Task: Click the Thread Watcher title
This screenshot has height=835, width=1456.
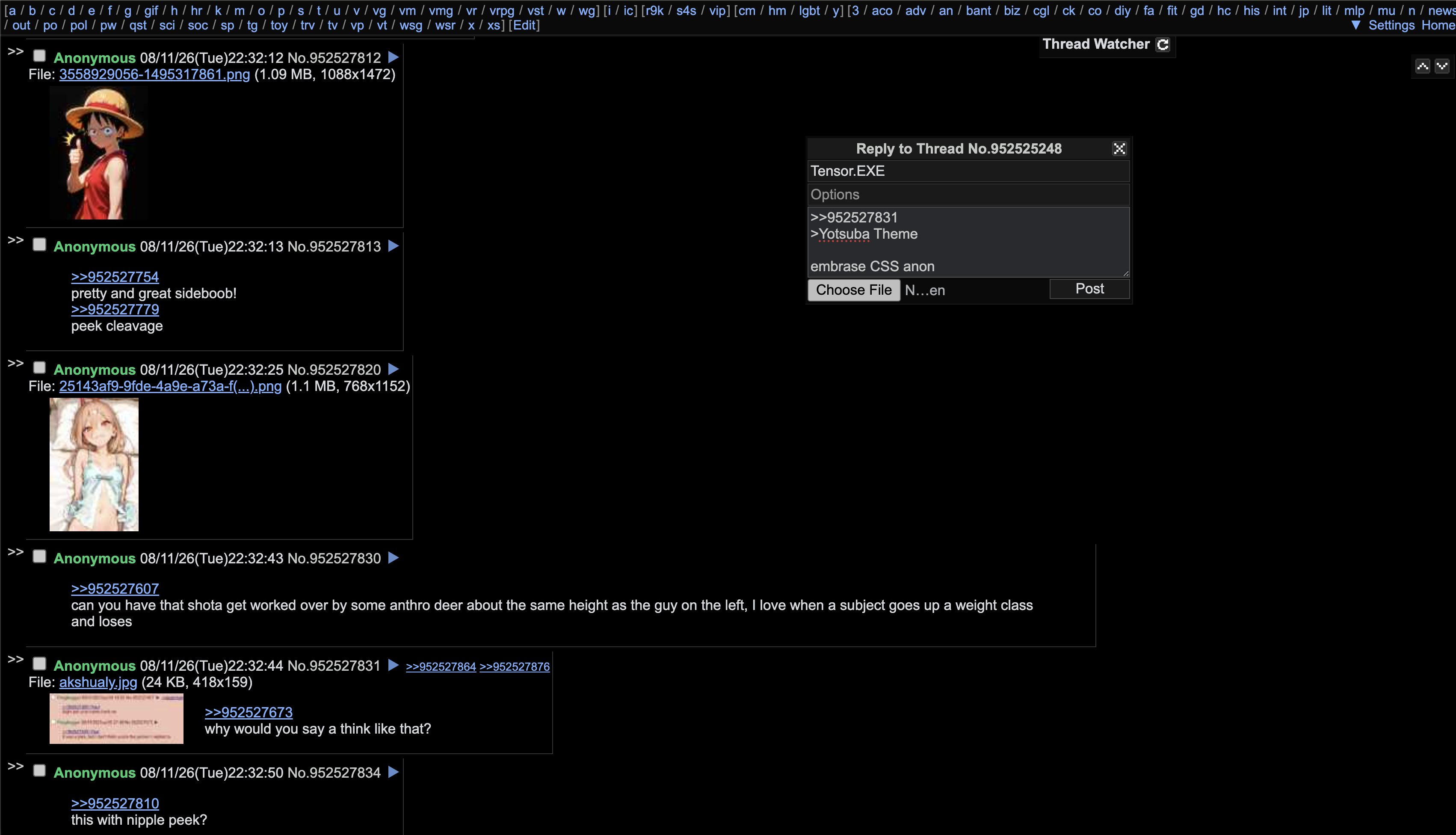Action: pyautogui.click(x=1096, y=45)
